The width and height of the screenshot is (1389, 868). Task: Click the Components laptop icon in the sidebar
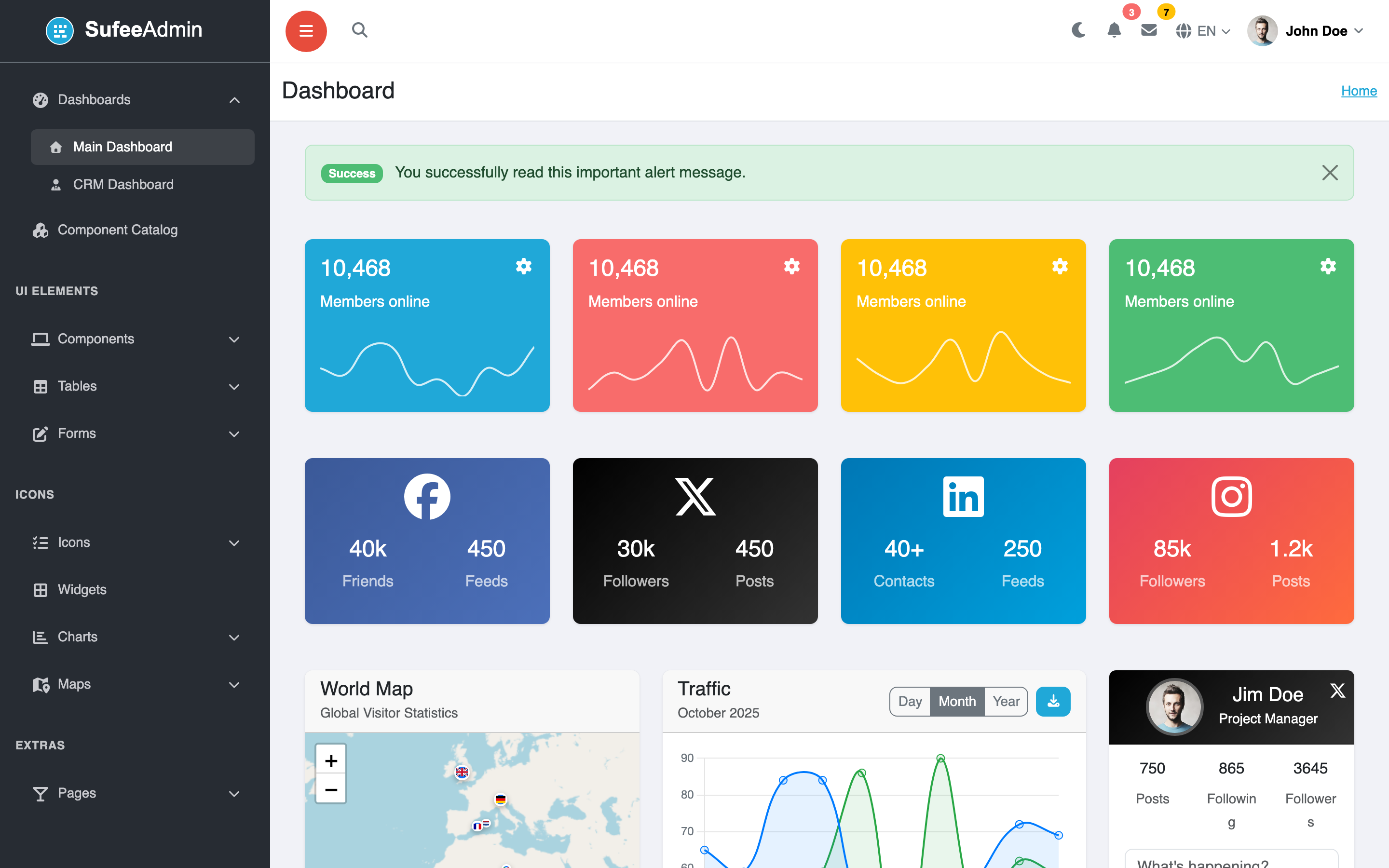pyautogui.click(x=40, y=339)
